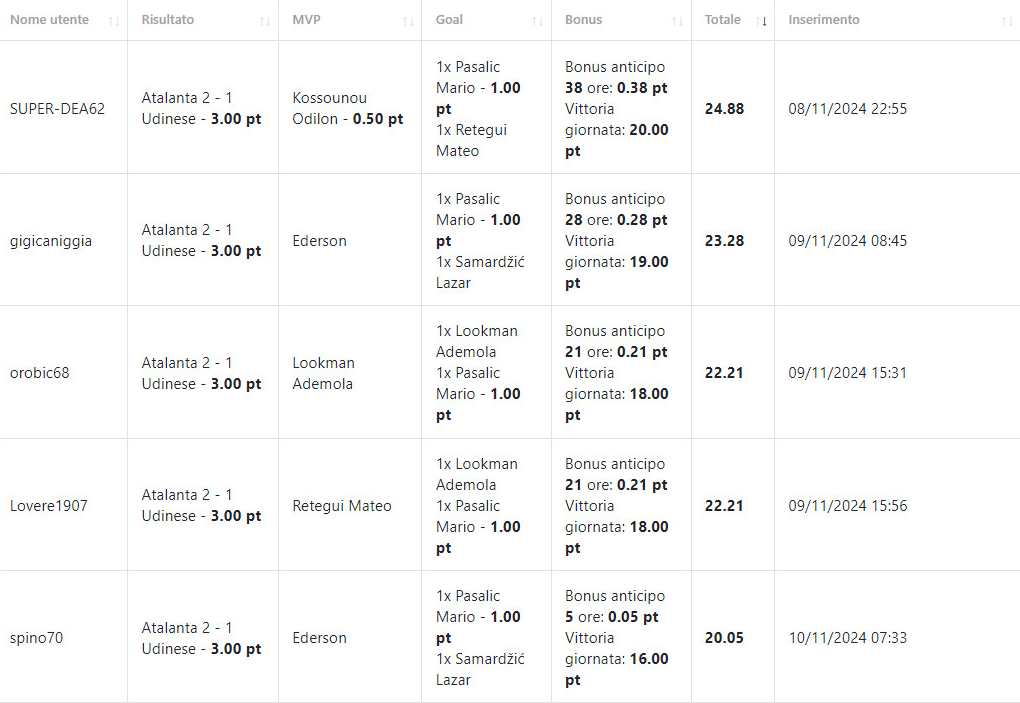Click the Totale descending sort arrow
1020x703 pixels.
coord(762,21)
